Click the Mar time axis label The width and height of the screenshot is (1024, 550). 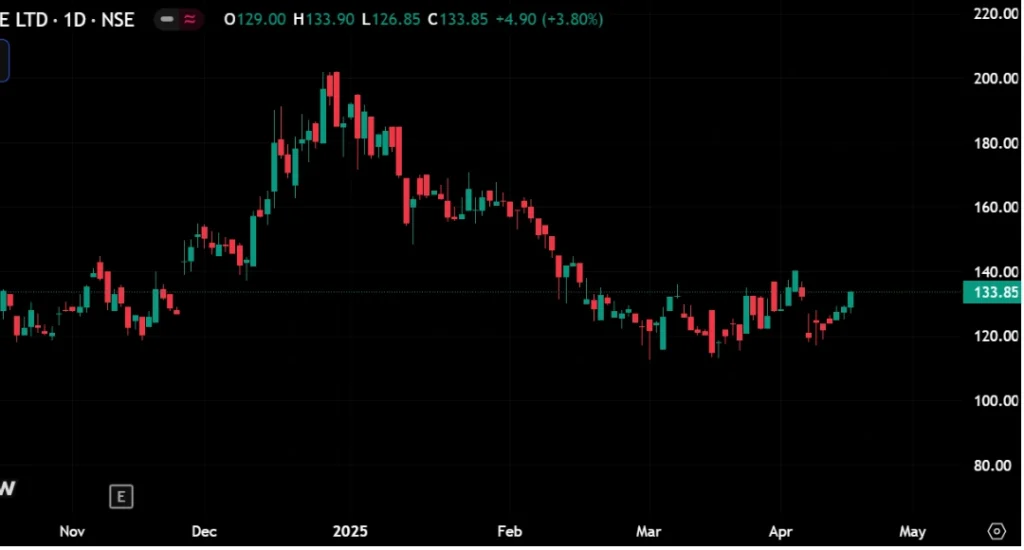coord(648,532)
